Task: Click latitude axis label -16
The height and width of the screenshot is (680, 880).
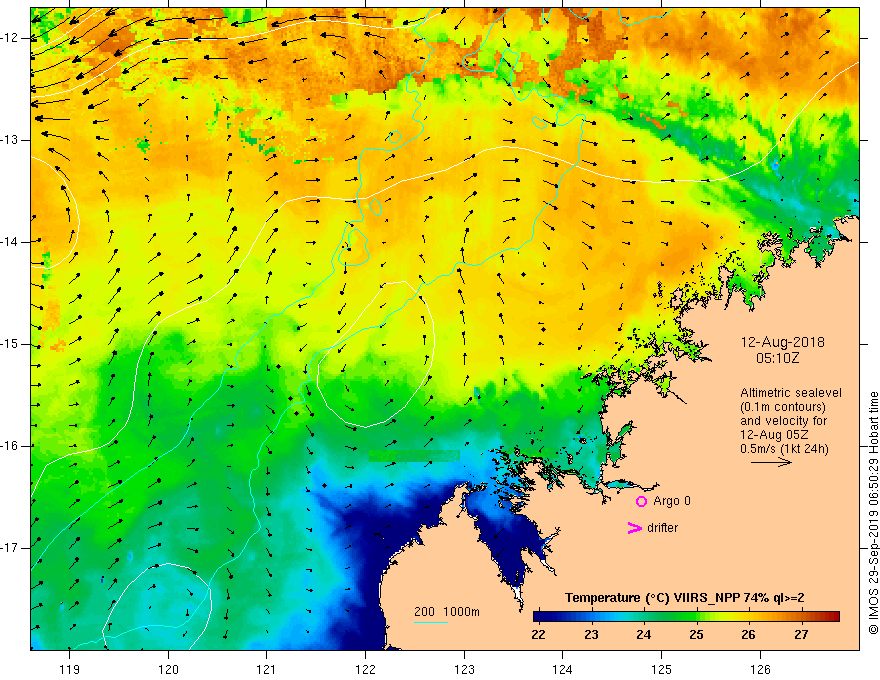Action: click(x=11, y=447)
